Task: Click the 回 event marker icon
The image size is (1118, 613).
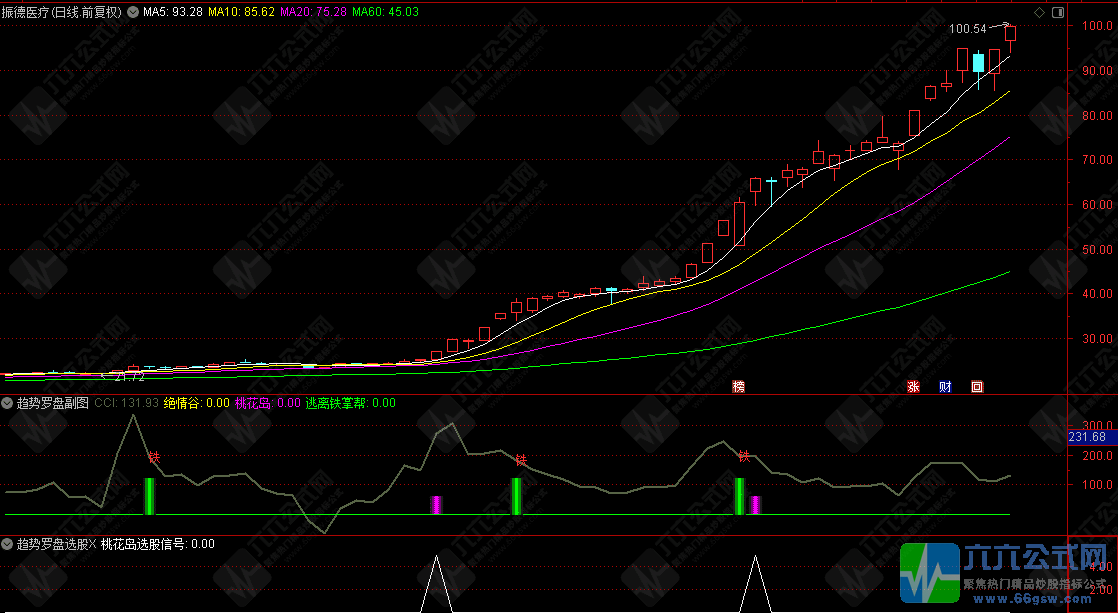Action: [977, 386]
